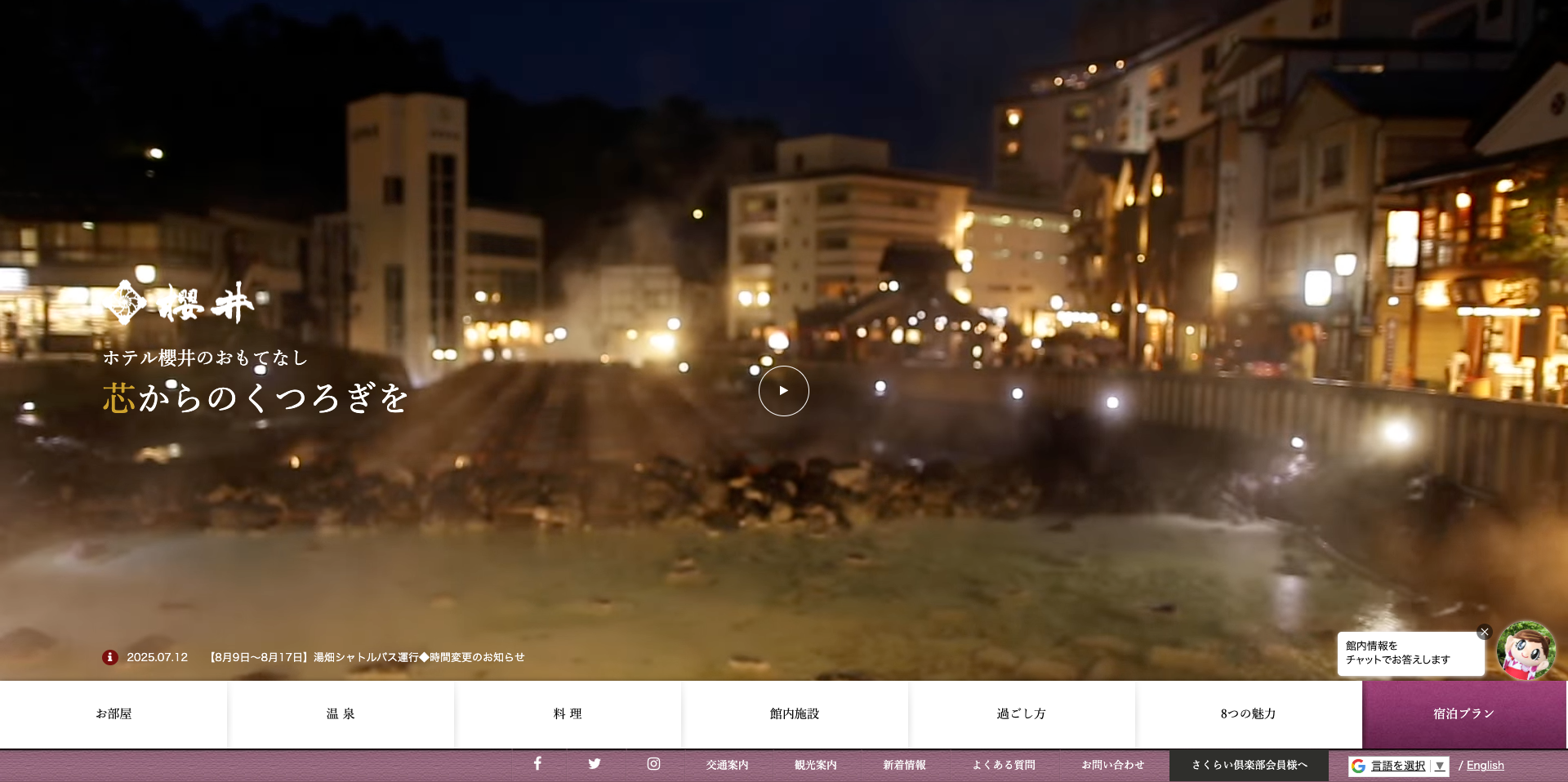Viewport: 1568px width, 782px height.
Task: Click the news date 2025.07.12
Action: tap(157, 657)
